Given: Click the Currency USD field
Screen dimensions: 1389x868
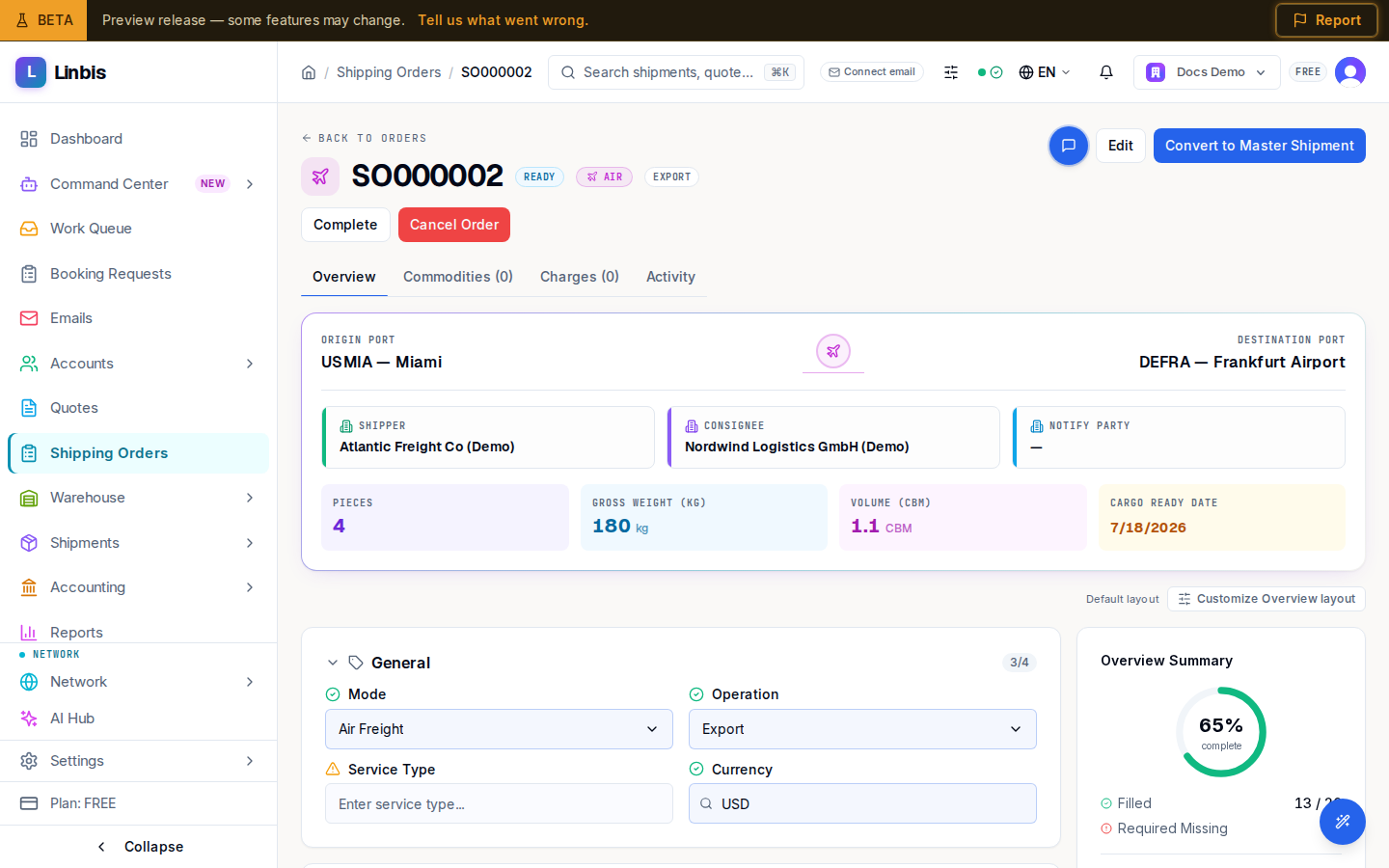Looking at the screenshot, I should pos(862,803).
